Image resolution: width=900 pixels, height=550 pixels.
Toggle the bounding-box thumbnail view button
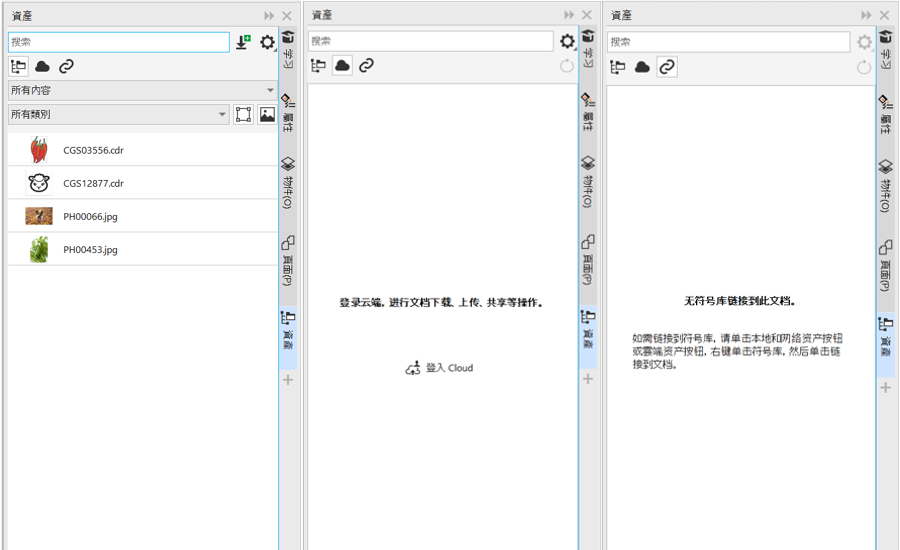[243, 115]
